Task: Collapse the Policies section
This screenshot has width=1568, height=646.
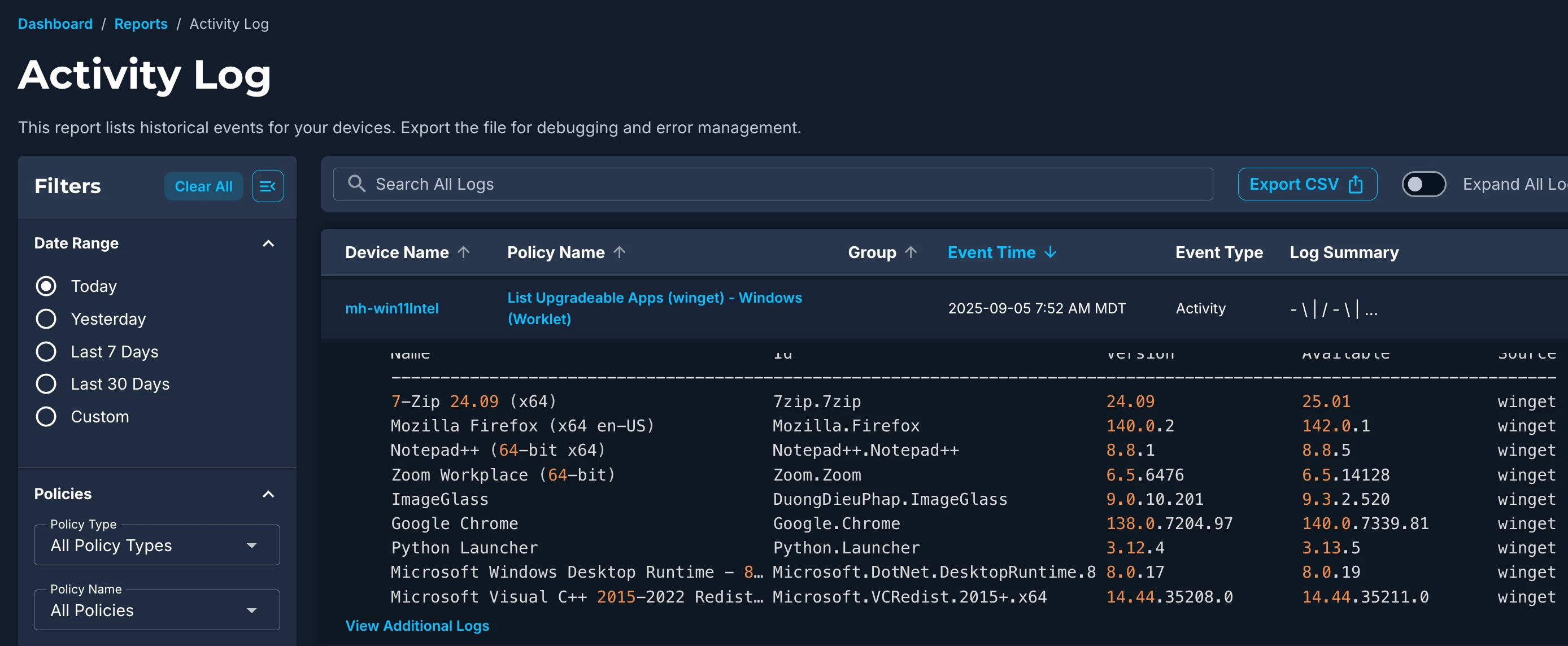Action: click(268, 494)
